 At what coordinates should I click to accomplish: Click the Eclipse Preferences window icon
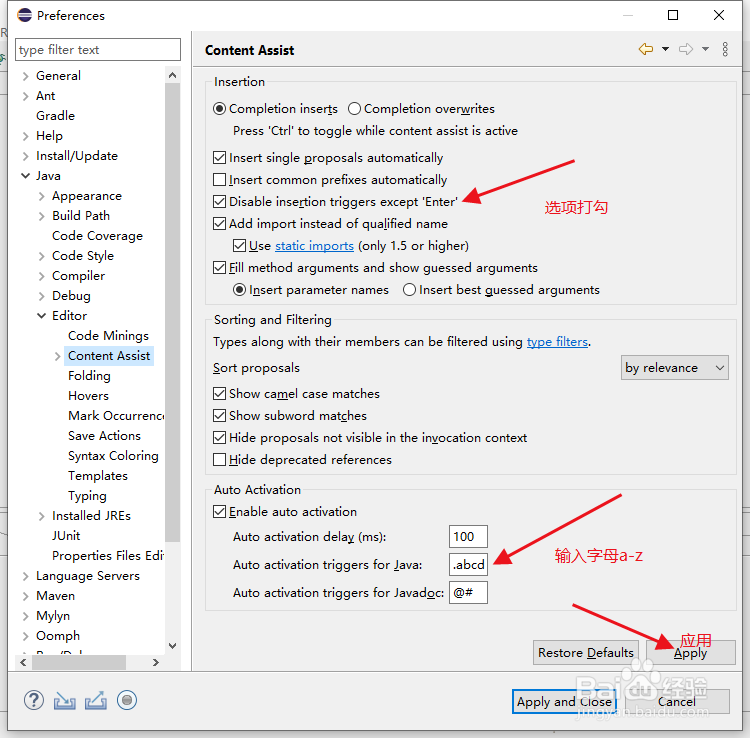pyautogui.click(x=24, y=15)
